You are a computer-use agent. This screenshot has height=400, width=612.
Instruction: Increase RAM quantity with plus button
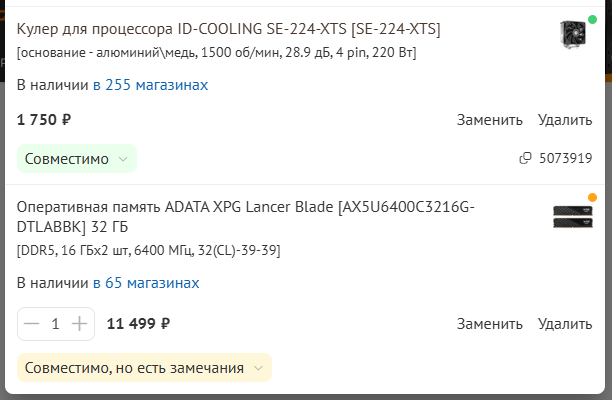coord(79,324)
